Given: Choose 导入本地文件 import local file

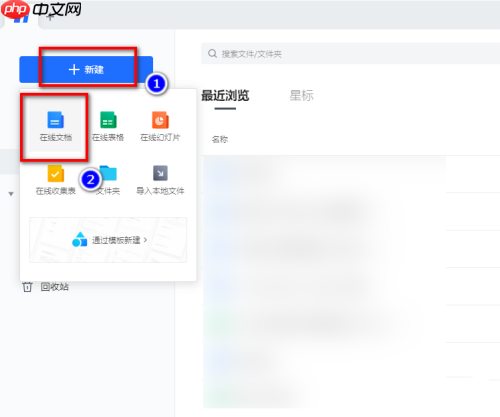Looking at the screenshot, I should tap(160, 180).
